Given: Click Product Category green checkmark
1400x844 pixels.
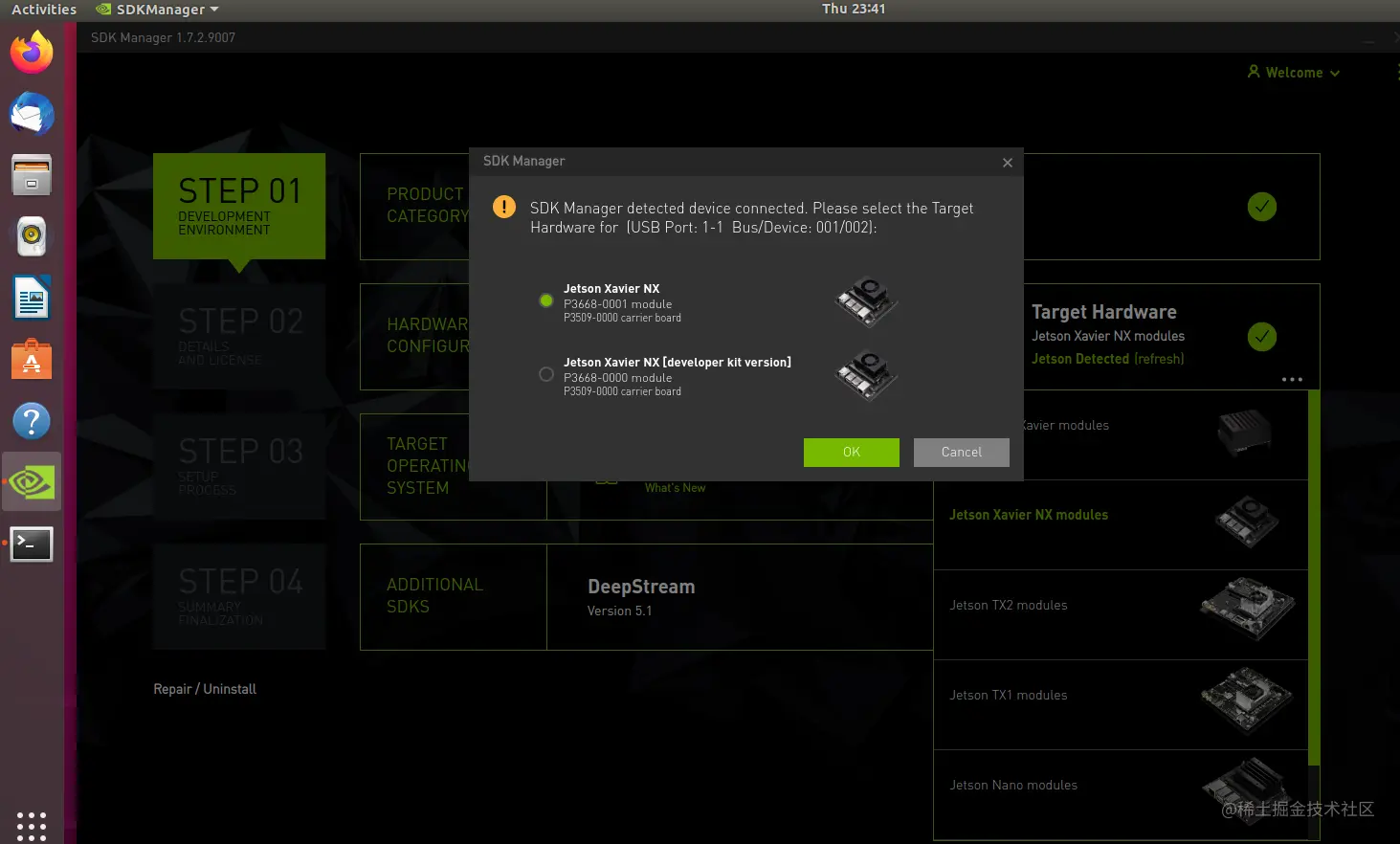Looking at the screenshot, I should pyautogui.click(x=1262, y=207).
